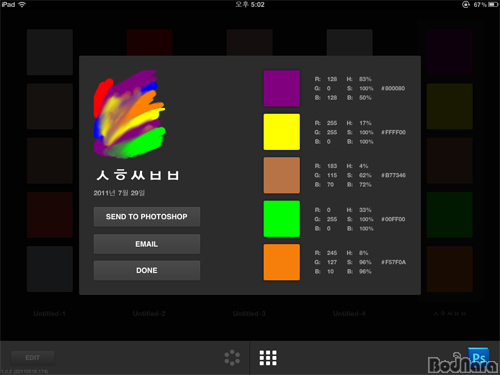Click hex value #B77346
The image size is (500, 375).
click(x=393, y=175)
